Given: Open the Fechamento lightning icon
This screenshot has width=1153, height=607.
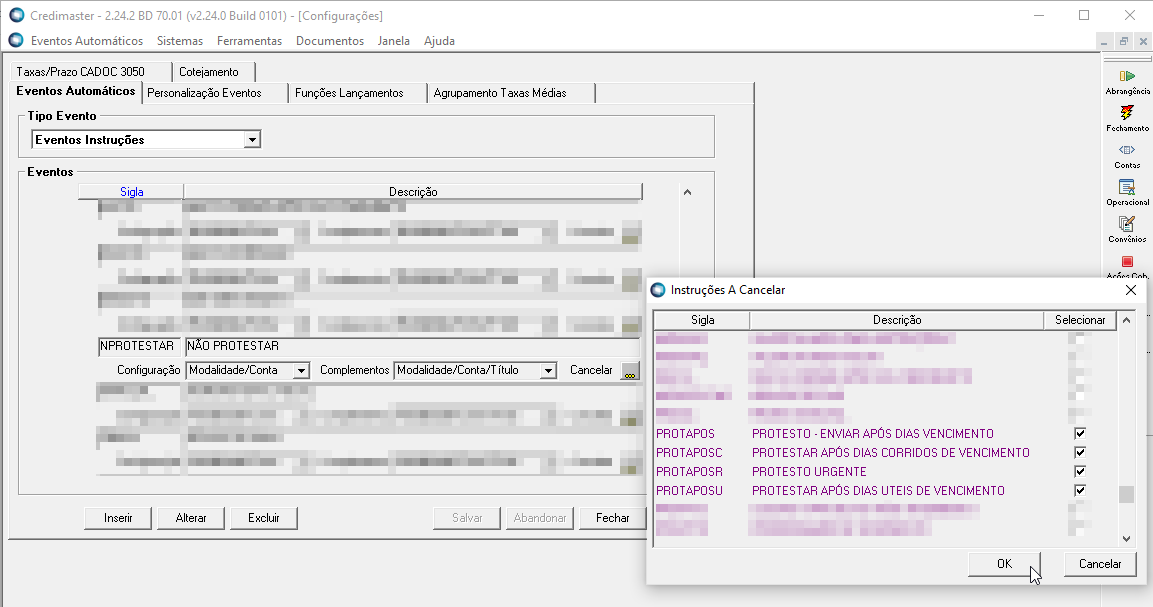Looking at the screenshot, I should (x=1127, y=118).
